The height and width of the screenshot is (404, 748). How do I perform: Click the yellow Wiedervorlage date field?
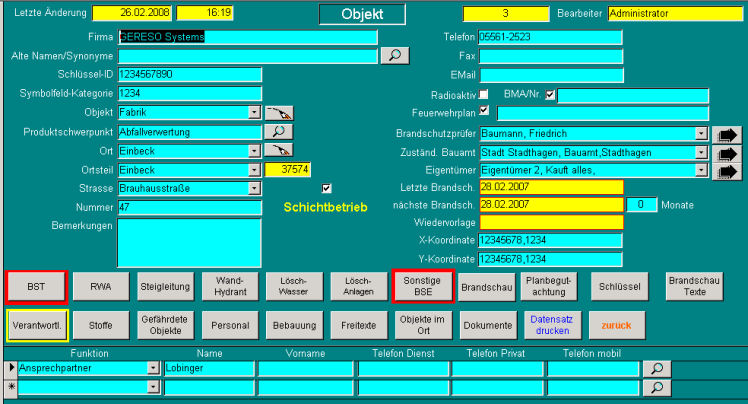tap(550, 222)
